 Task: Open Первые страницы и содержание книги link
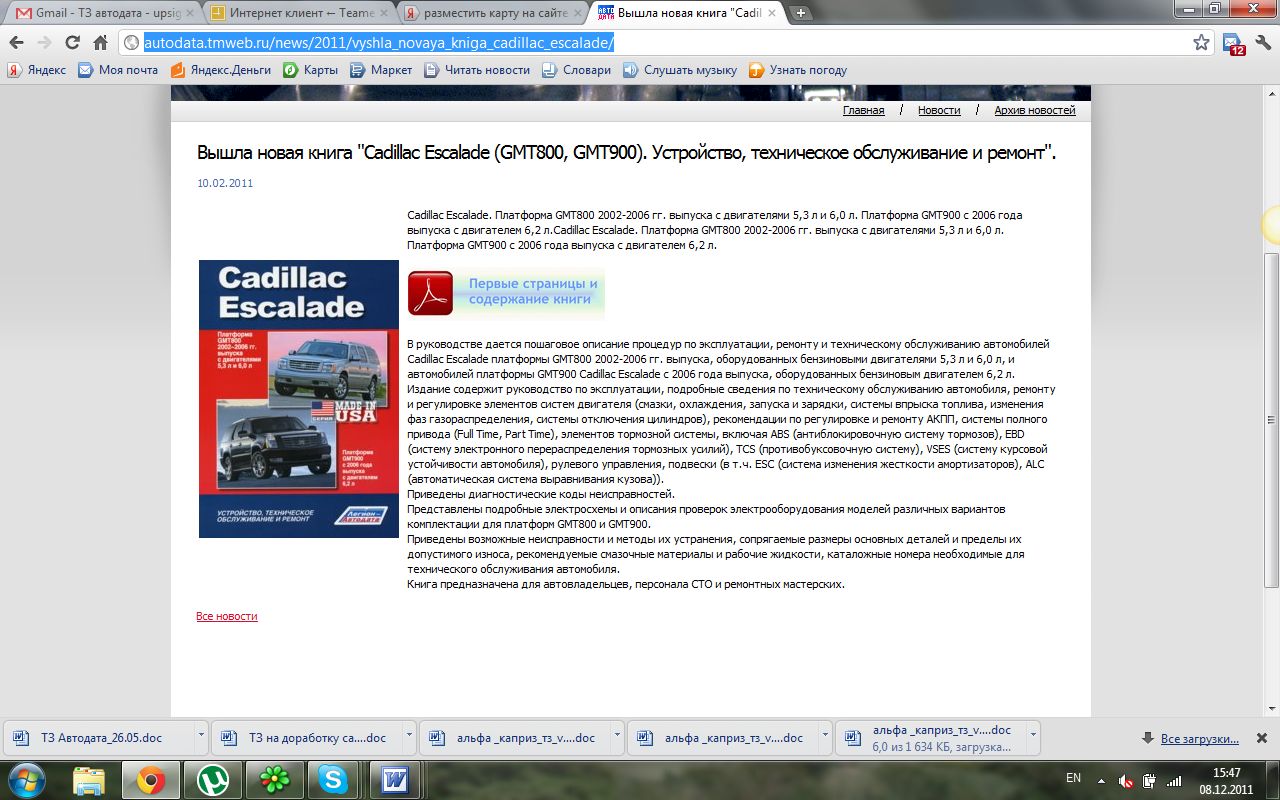(533, 291)
